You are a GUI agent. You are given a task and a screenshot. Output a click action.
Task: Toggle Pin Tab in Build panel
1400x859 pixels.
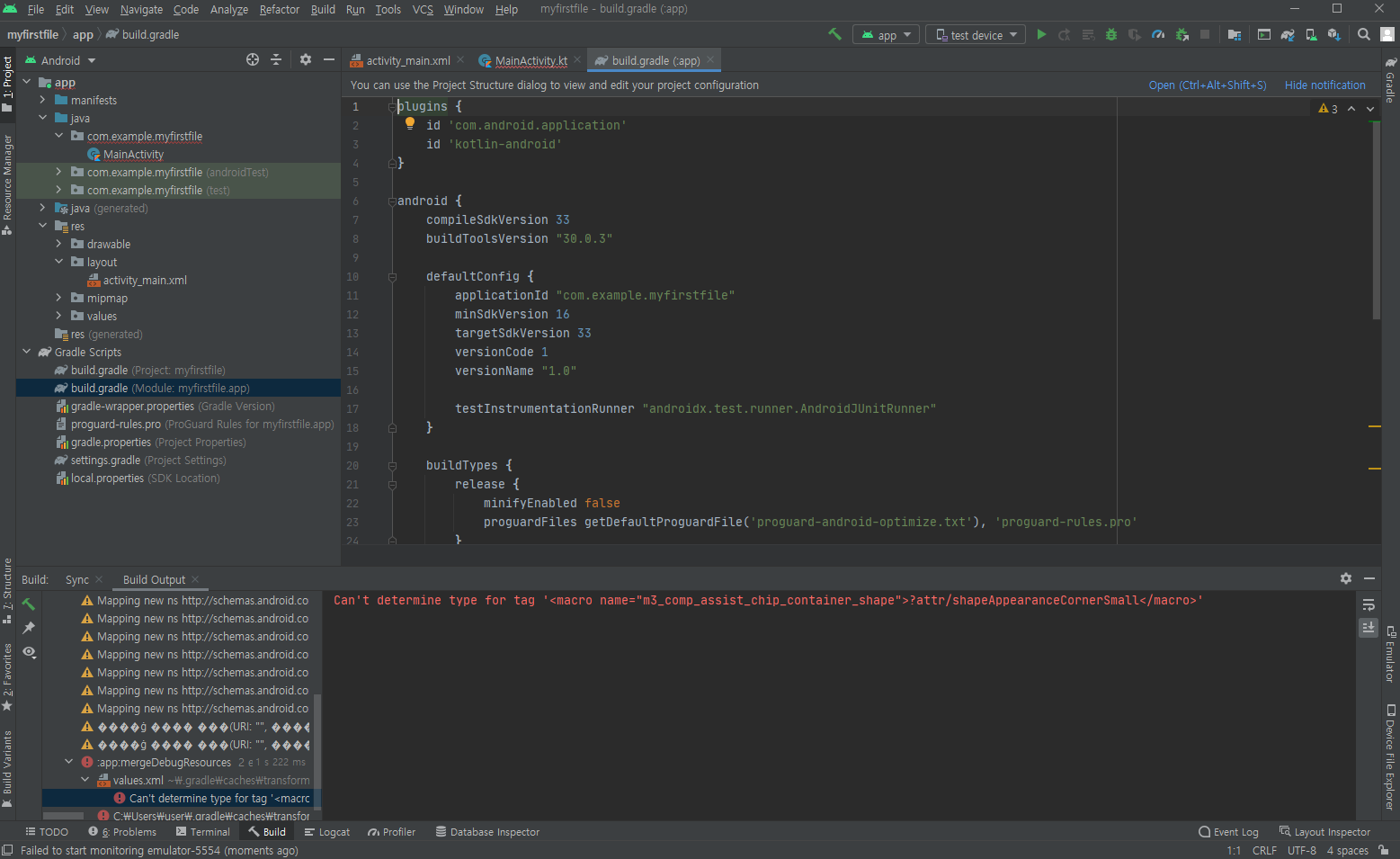click(29, 628)
